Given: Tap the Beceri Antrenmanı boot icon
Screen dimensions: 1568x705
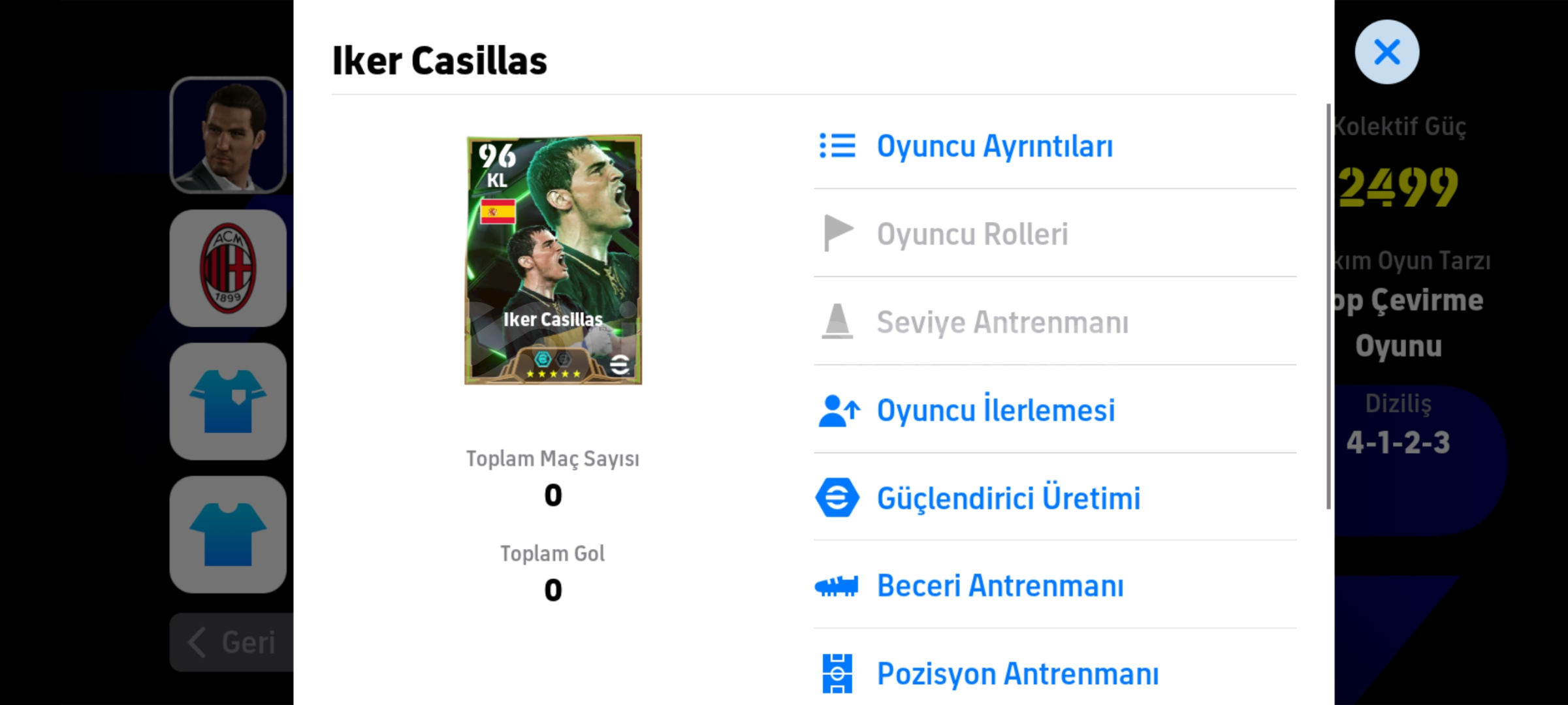Looking at the screenshot, I should pyautogui.click(x=837, y=586).
